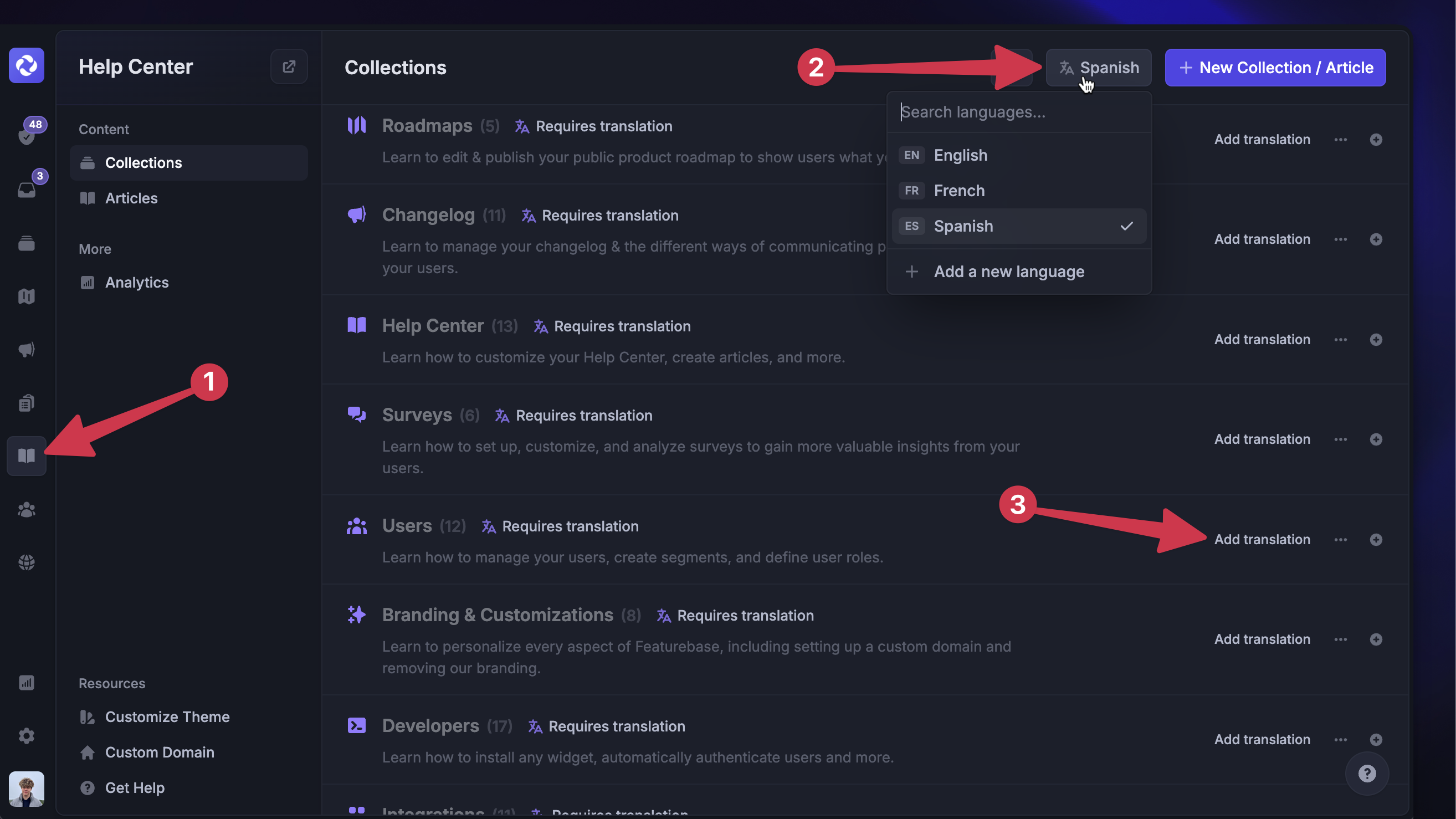1456x819 pixels.
Task: Open your profile avatar at sidebar bottom
Action: [27, 788]
